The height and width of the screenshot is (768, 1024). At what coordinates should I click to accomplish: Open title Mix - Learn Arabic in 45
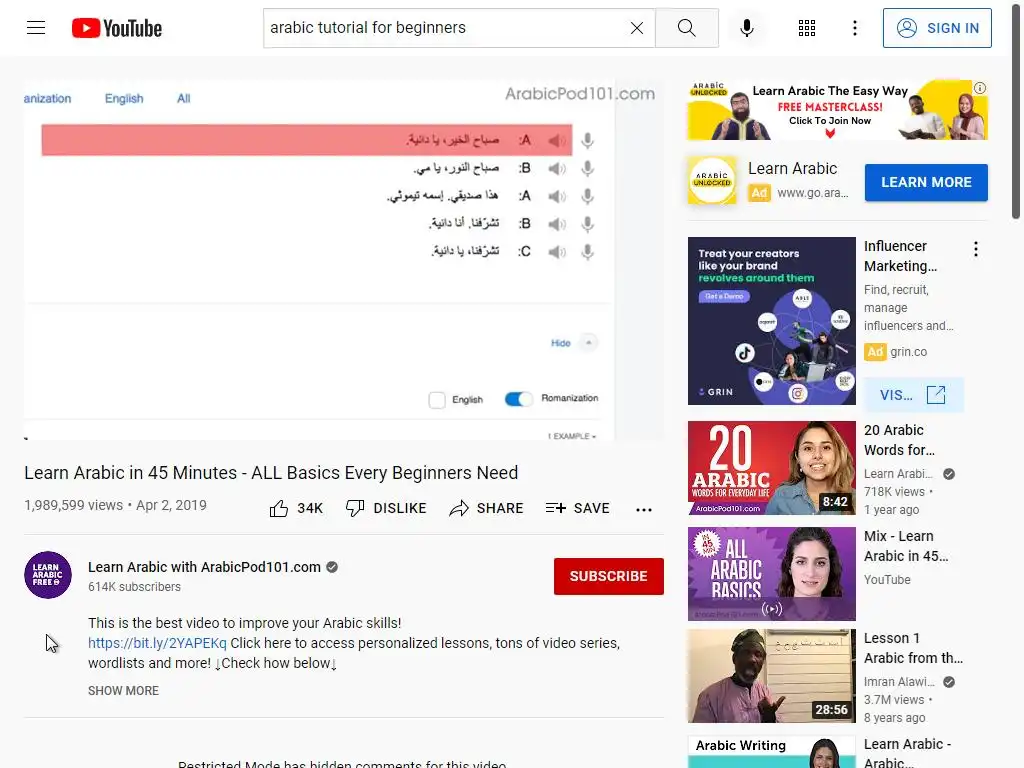[x=906, y=546]
